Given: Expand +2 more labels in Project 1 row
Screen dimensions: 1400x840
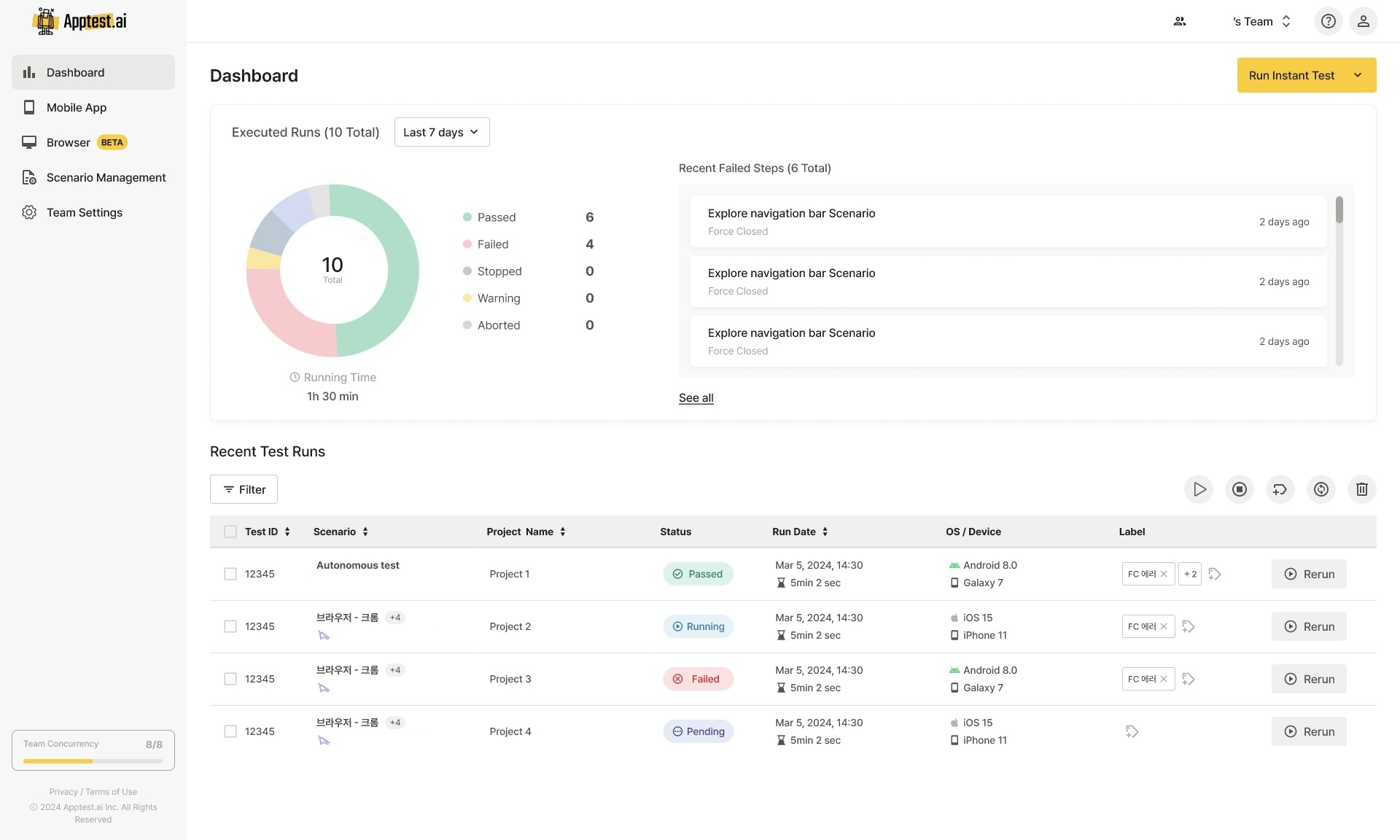Looking at the screenshot, I should click(x=1190, y=574).
